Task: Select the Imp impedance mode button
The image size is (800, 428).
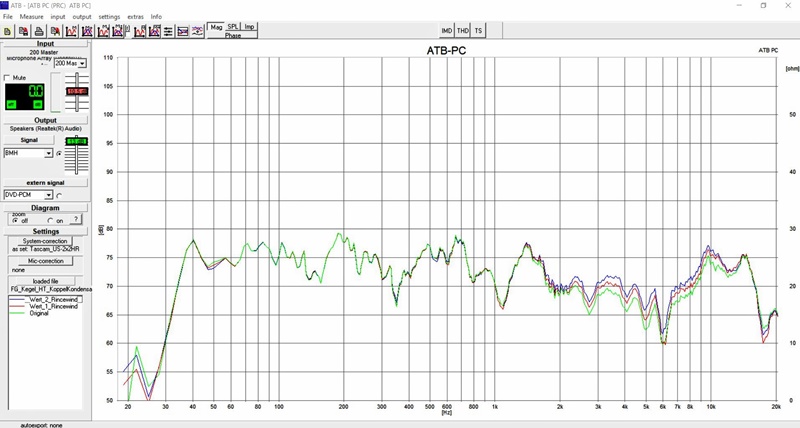Action: coord(249,27)
